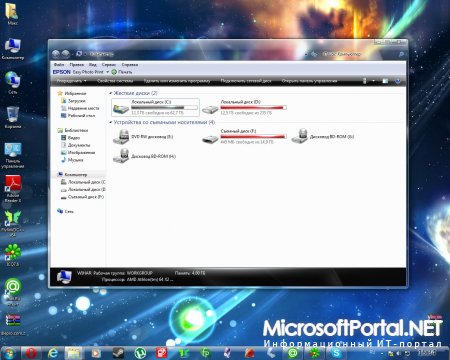The width and height of the screenshot is (450, 360).
Task: Open Explorer help icon
Action: [x=397, y=81]
